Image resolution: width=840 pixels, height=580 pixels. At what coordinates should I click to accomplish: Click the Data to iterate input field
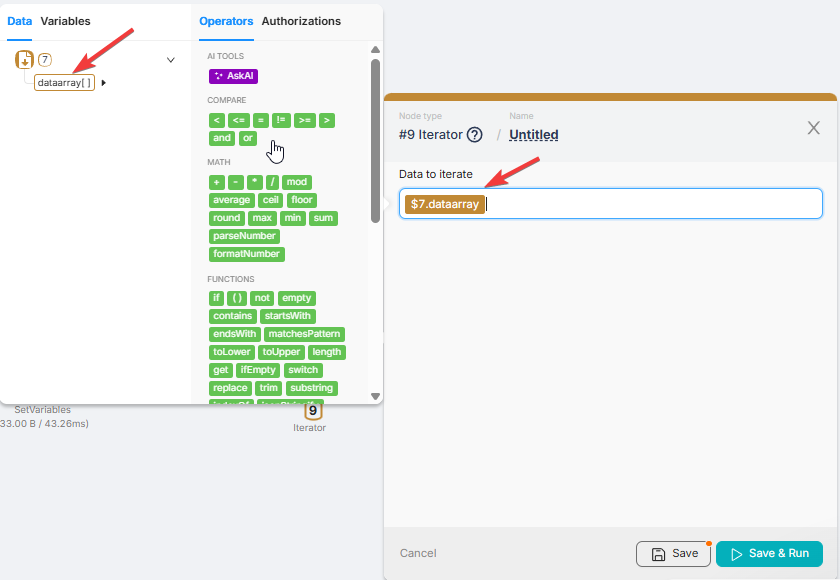[x=650, y=204]
